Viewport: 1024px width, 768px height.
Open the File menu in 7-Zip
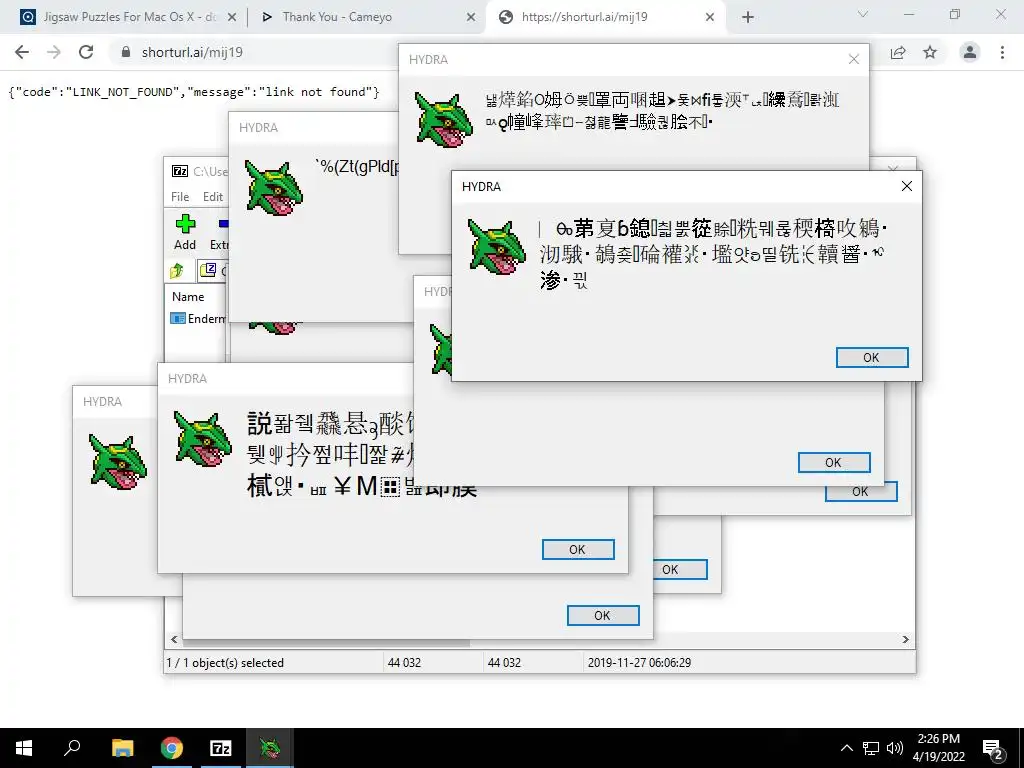pyautogui.click(x=180, y=197)
